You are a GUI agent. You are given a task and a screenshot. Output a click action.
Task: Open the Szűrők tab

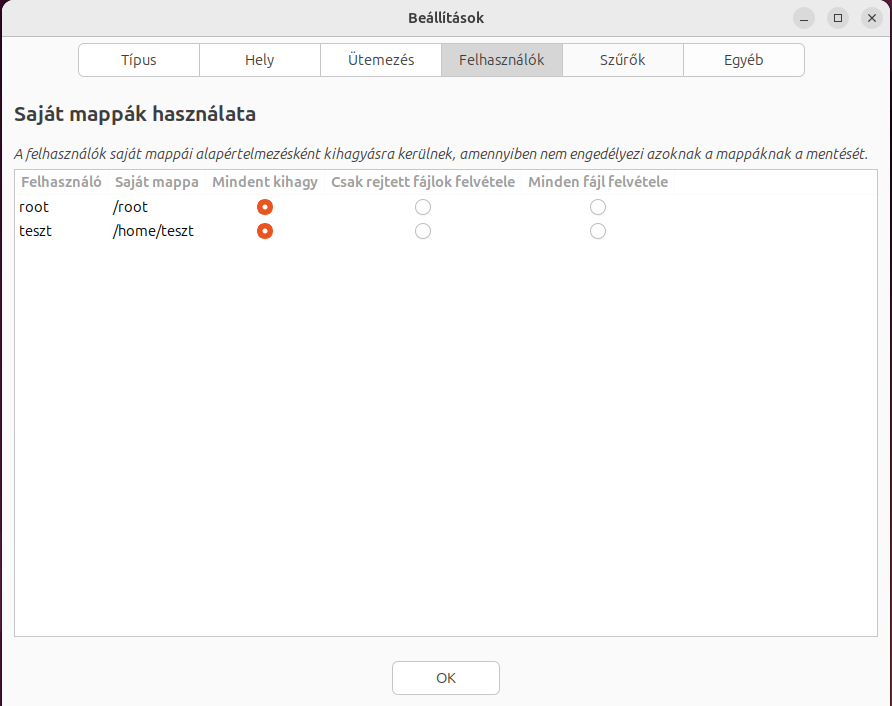623,60
